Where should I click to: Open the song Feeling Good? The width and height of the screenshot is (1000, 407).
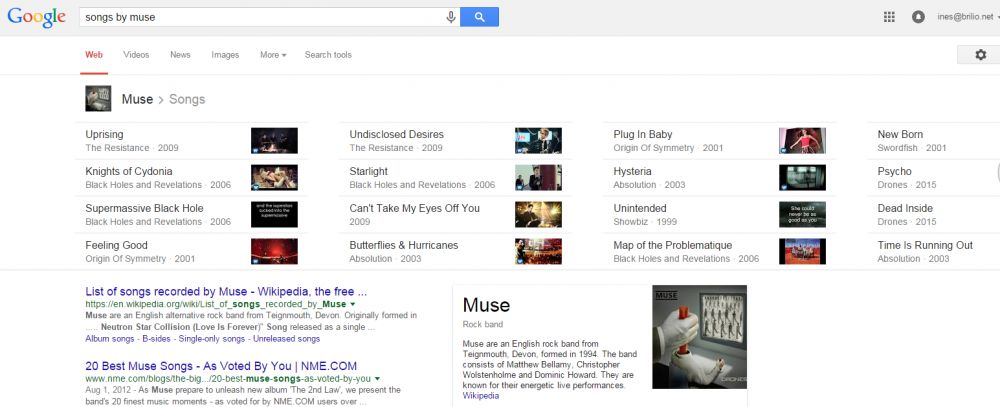(116, 245)
